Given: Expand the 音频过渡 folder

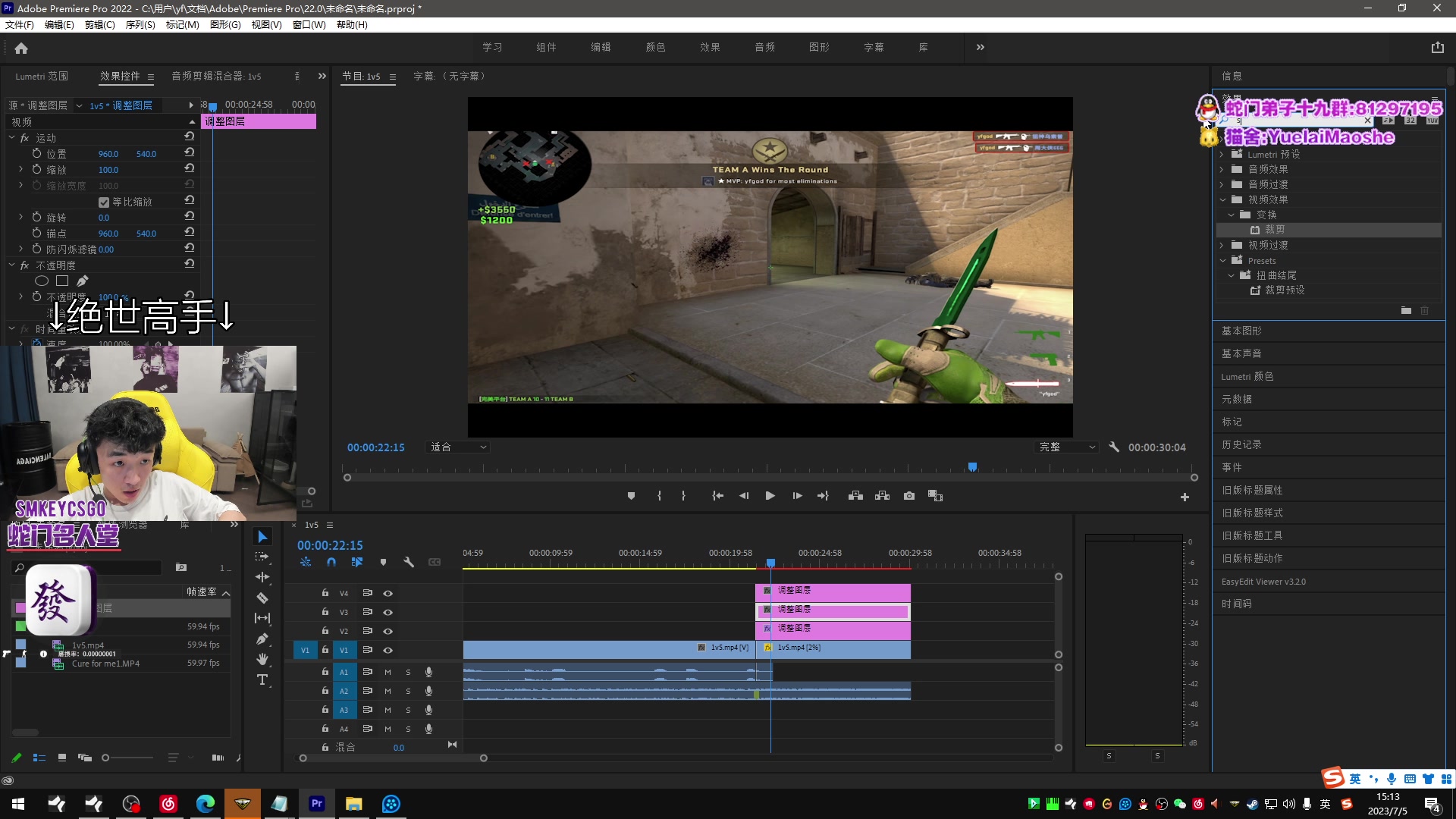Looking at the screenshot, I should 1222,185.
